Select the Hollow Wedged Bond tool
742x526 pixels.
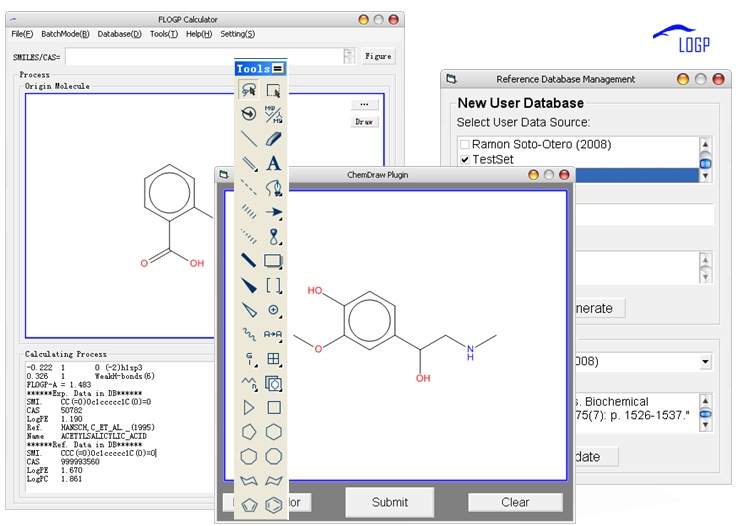[x=248, y=310]
